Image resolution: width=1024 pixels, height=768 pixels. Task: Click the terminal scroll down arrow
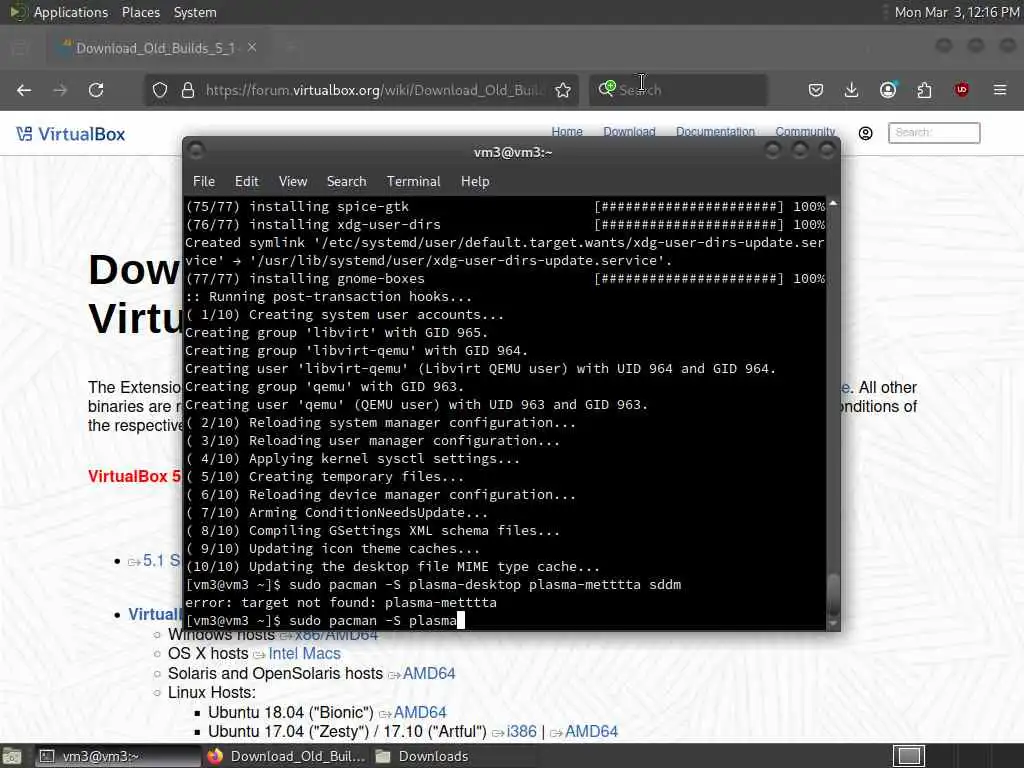click(x=833, y=624)
